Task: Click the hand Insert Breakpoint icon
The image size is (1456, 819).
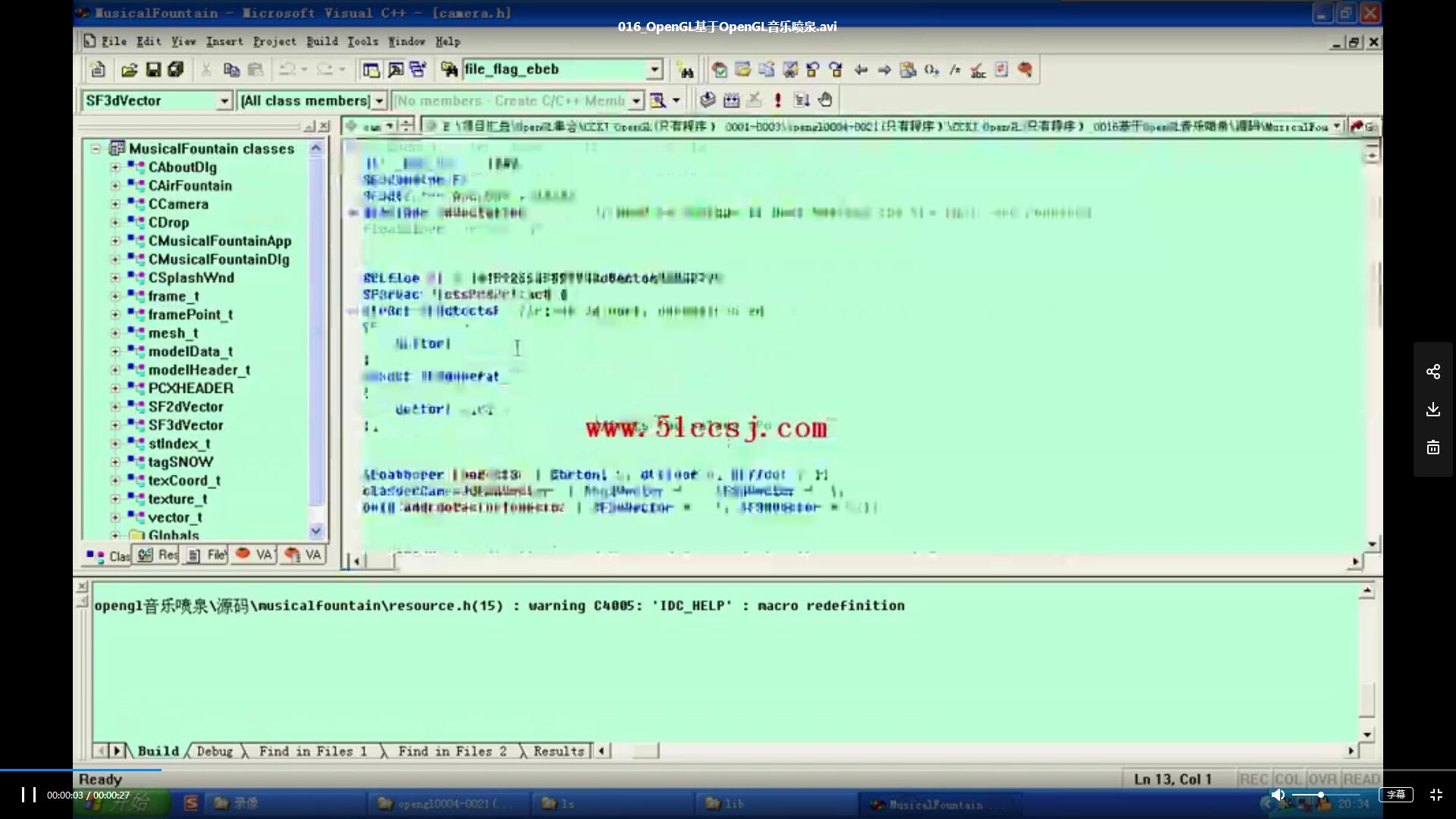Action: tap(825, 100)
